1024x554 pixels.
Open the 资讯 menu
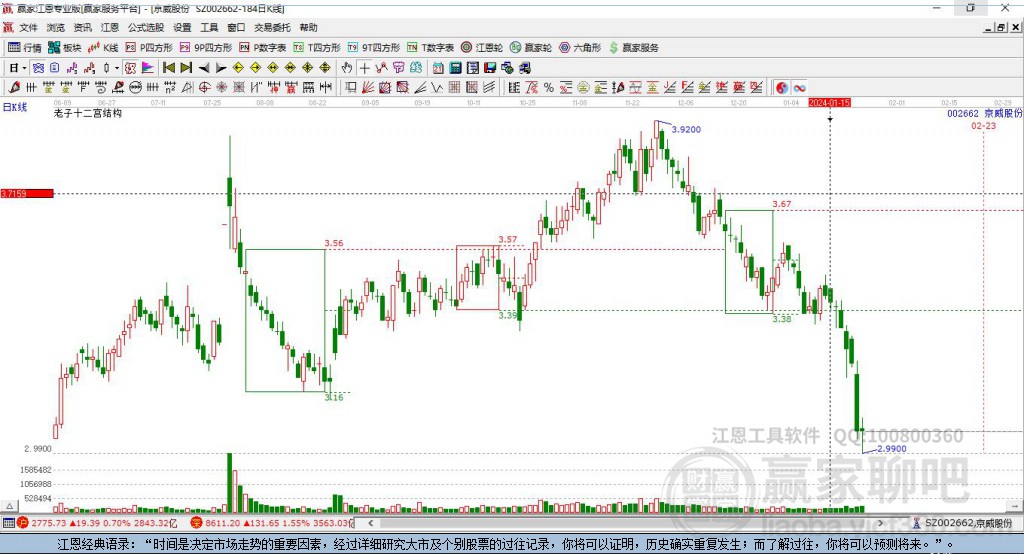(x=82, y=27)
